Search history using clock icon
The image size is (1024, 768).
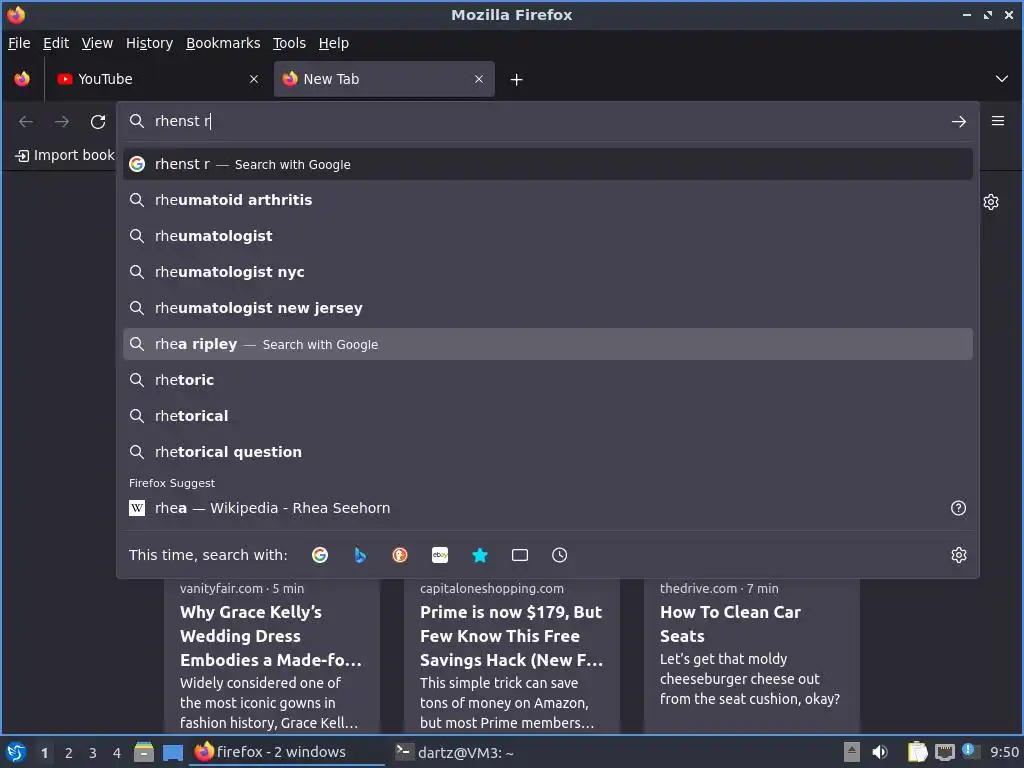pyautogui.click(x=560, y=555)
